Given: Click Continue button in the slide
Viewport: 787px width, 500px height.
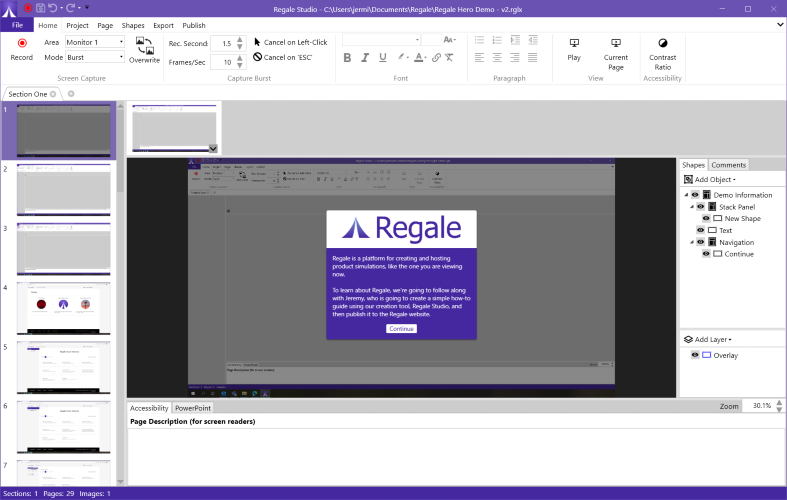Looking at the screenshot, I should click(x=402, y=329).
